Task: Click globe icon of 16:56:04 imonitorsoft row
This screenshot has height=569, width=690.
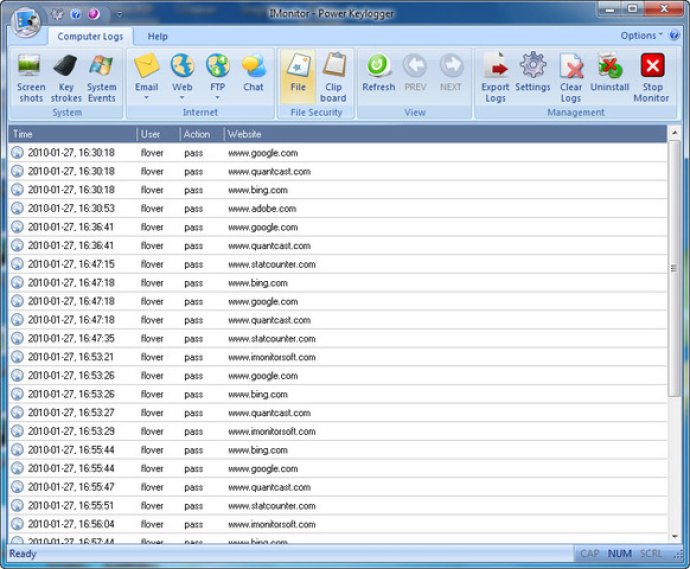Action: 17,524
